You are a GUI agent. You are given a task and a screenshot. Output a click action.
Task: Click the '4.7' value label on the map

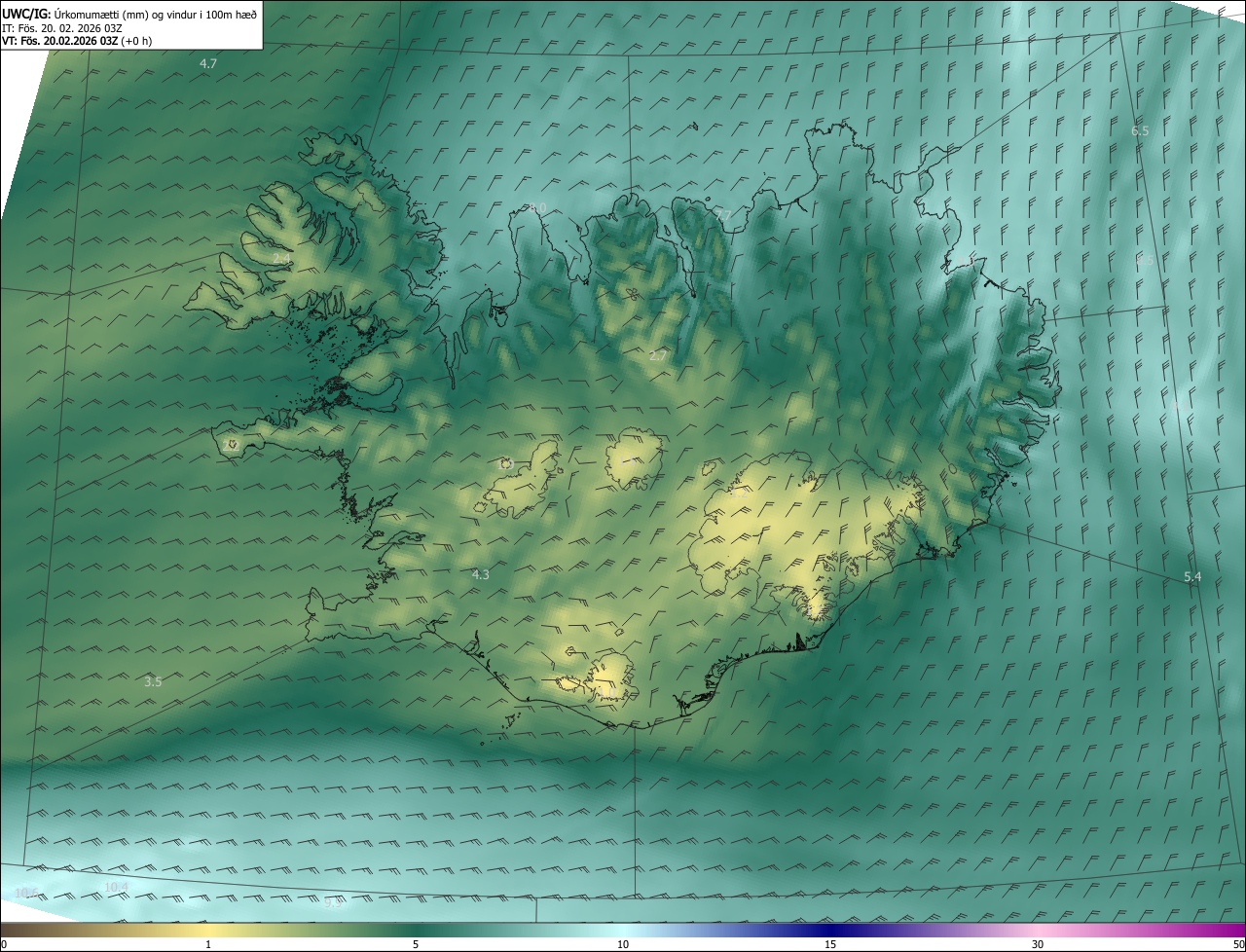[208, 63]
